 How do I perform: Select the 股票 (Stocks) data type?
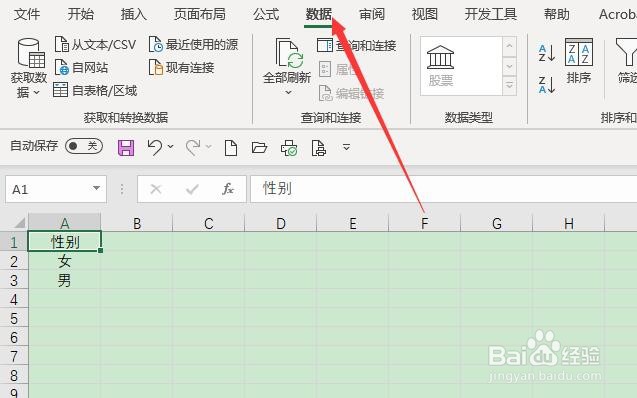click(x=440, y=66)
